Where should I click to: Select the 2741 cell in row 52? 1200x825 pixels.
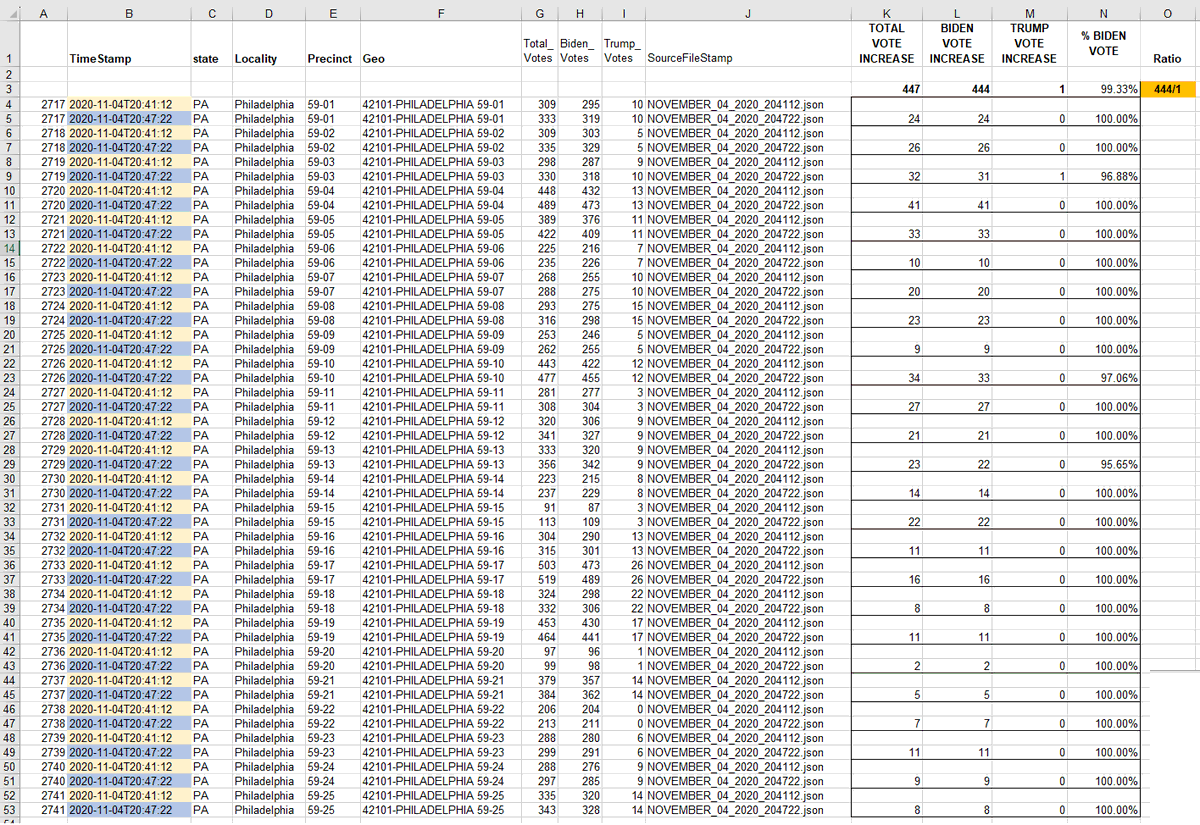(x=44, y=795)
